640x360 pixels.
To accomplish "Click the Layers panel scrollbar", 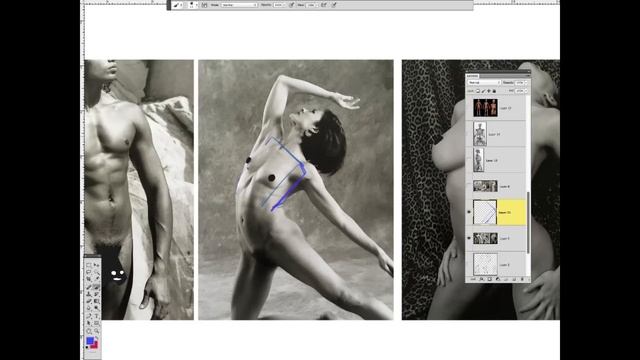I will (529, 222).
